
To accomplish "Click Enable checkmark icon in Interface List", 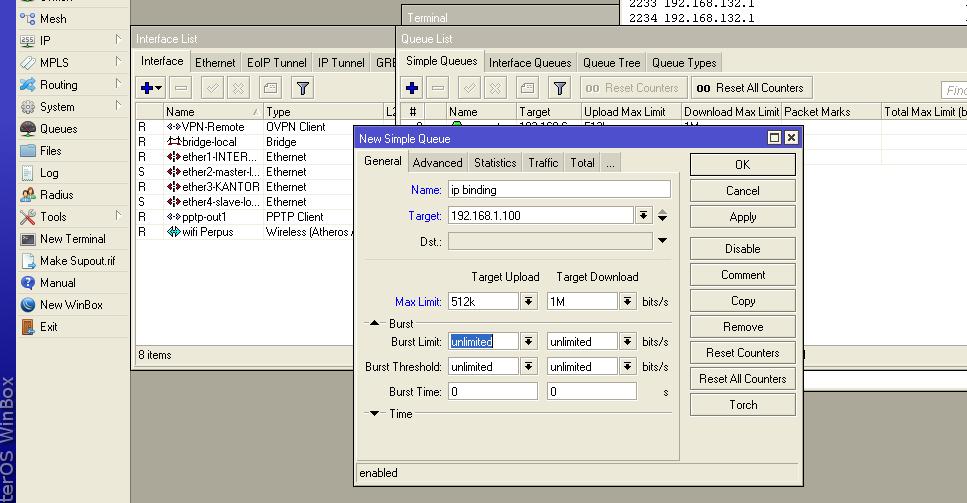I will tap(212, 88).
